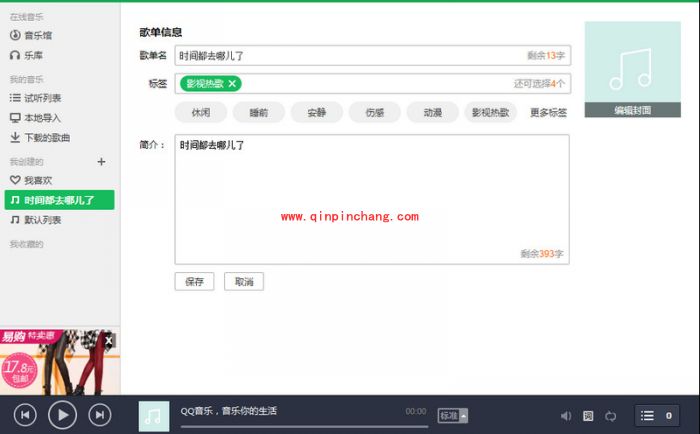Click the 简介 description text area
The width and height of the screenshot is (700, 434).
372,199
